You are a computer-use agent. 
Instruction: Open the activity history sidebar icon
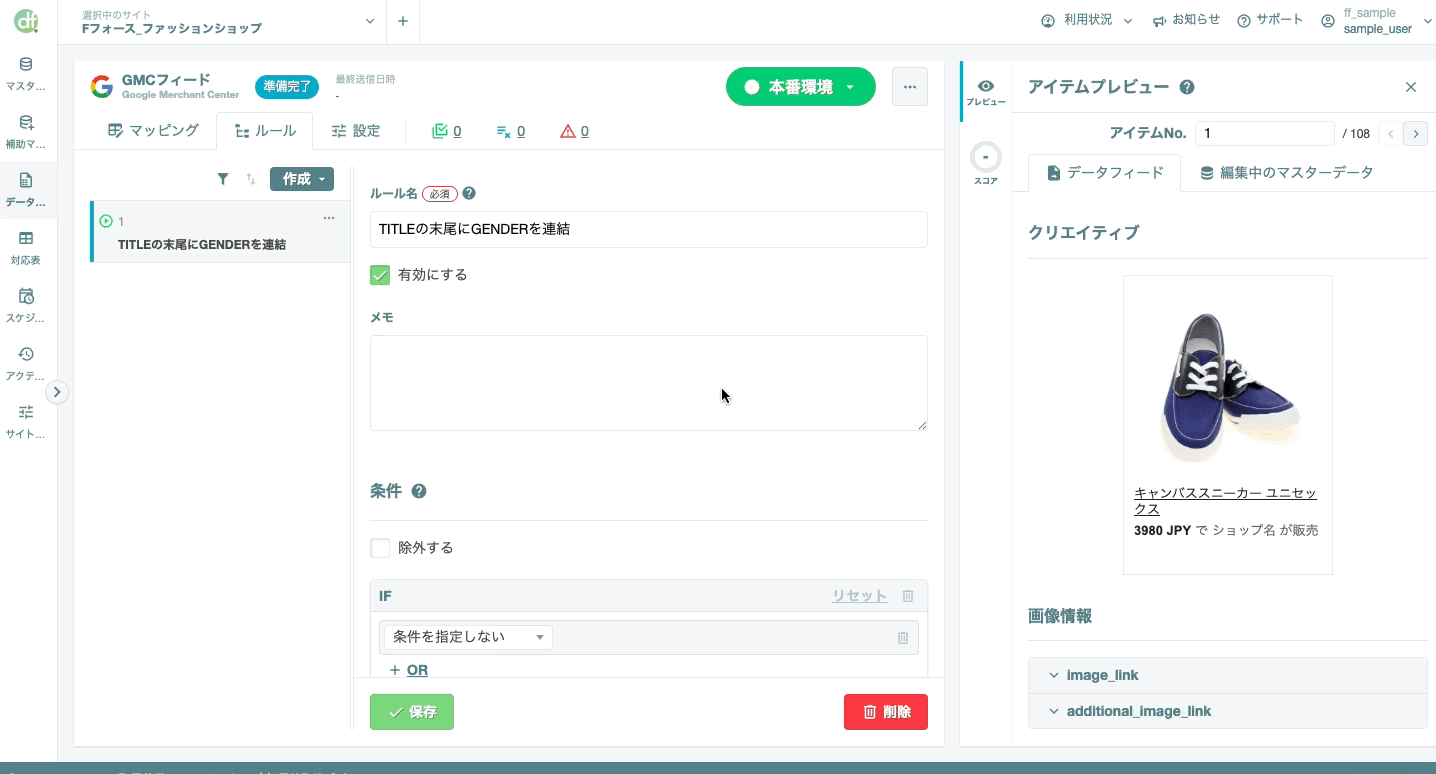point(26,354)
